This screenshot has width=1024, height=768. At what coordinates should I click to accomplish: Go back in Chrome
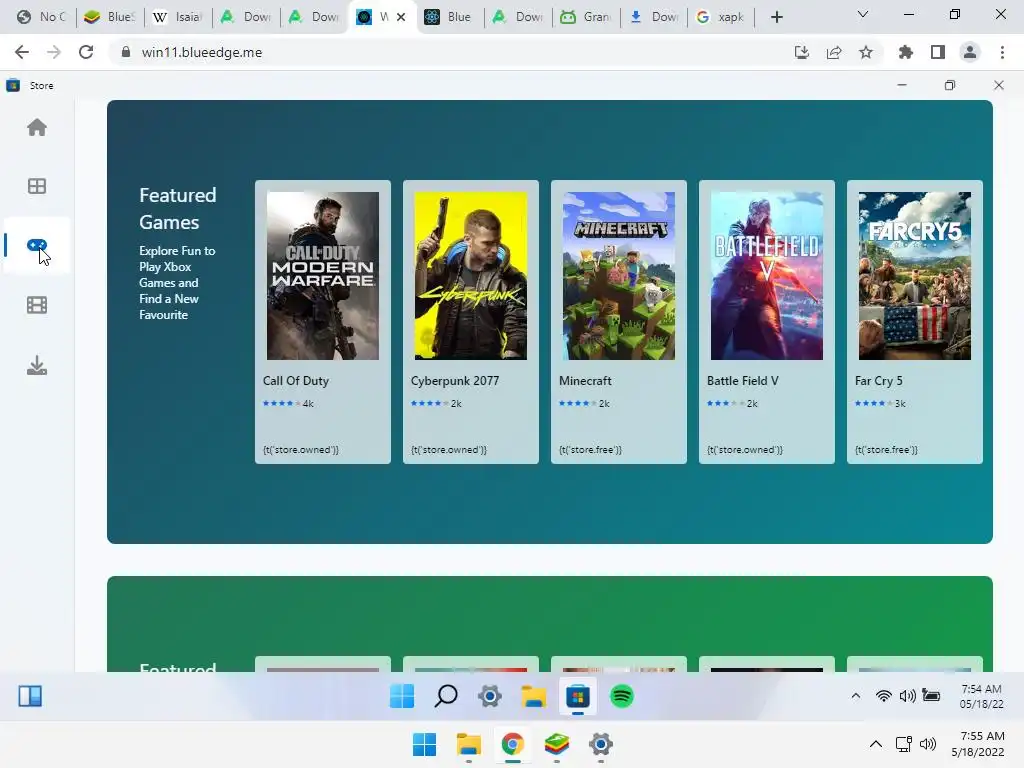[x=22, y=52]
